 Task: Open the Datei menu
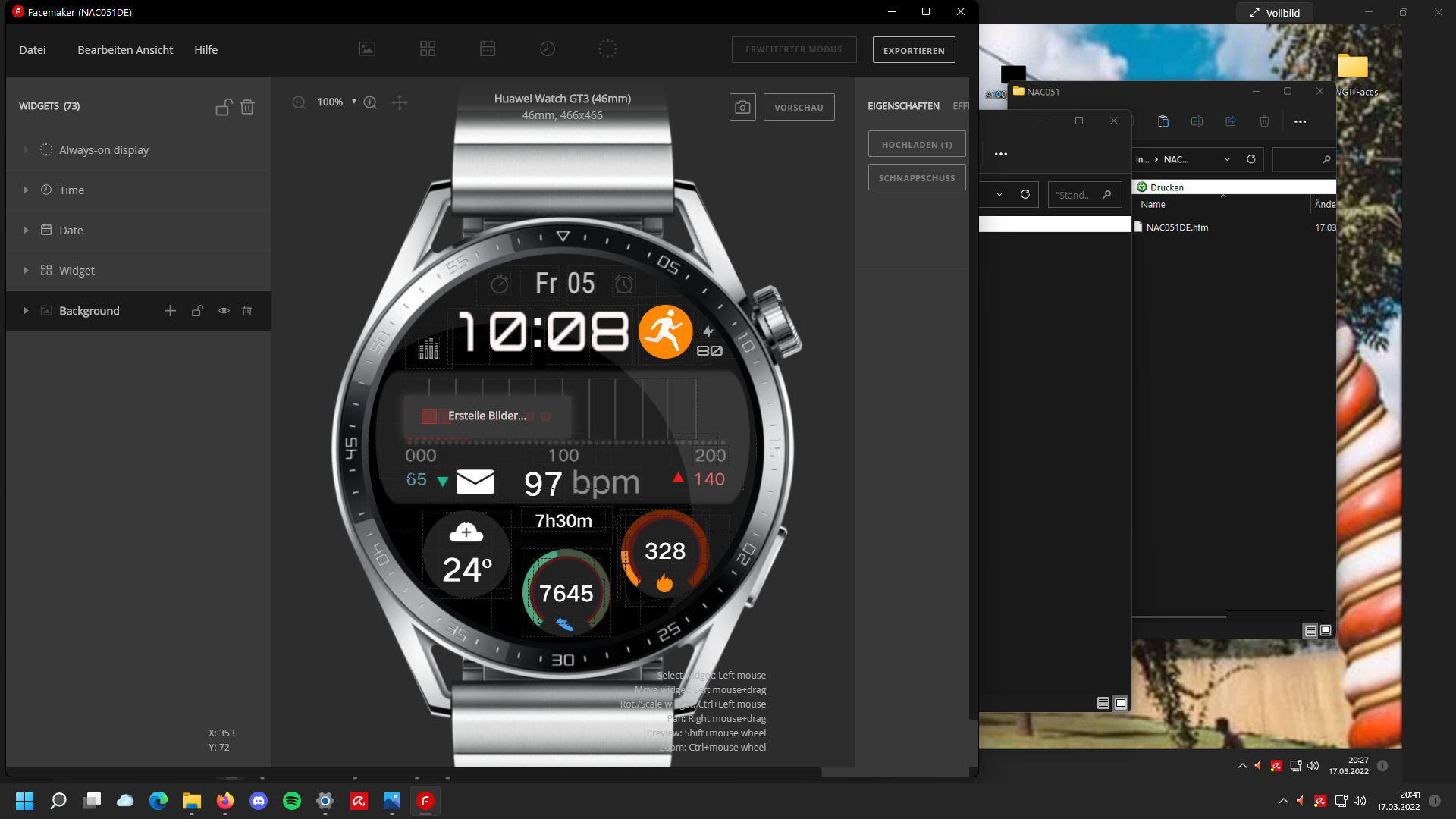point(33,50)
